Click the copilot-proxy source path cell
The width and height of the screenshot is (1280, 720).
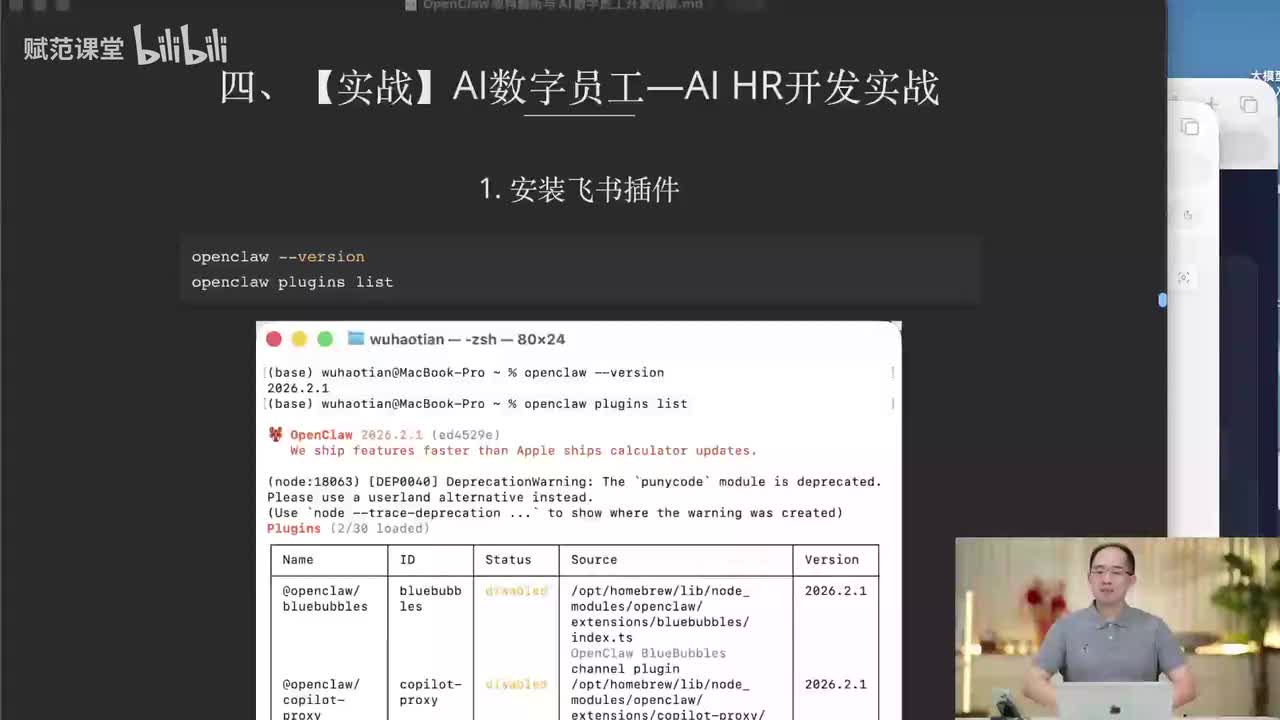click(668, 700)
